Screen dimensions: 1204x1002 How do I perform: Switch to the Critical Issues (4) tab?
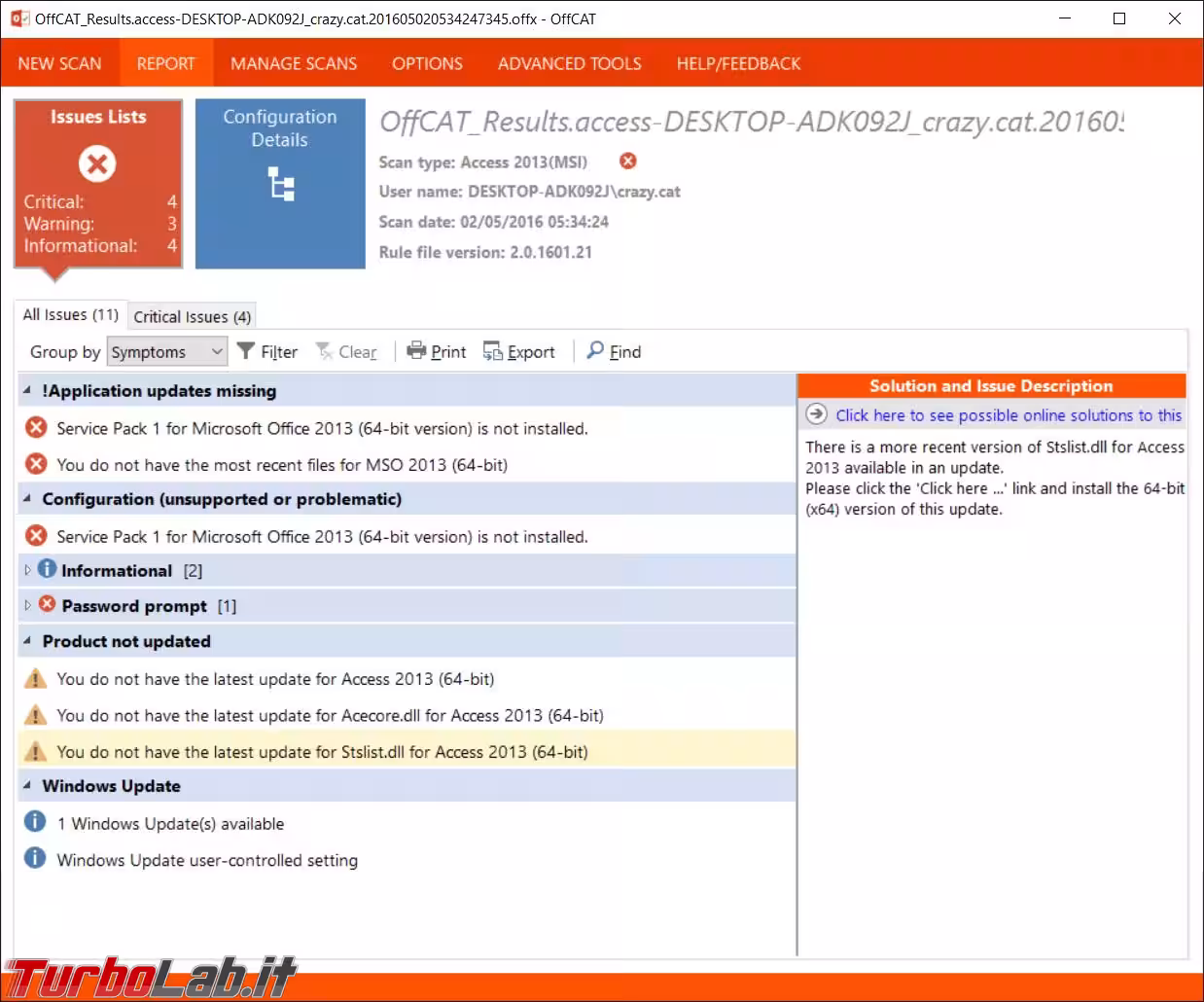[x=193, y=316]
